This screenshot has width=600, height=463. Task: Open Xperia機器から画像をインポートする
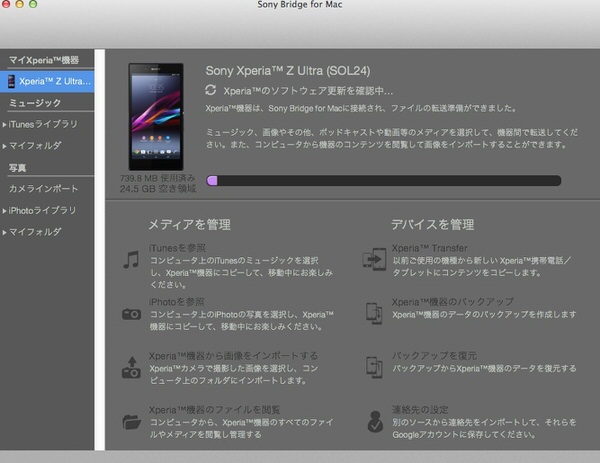(x=233, y=356)
